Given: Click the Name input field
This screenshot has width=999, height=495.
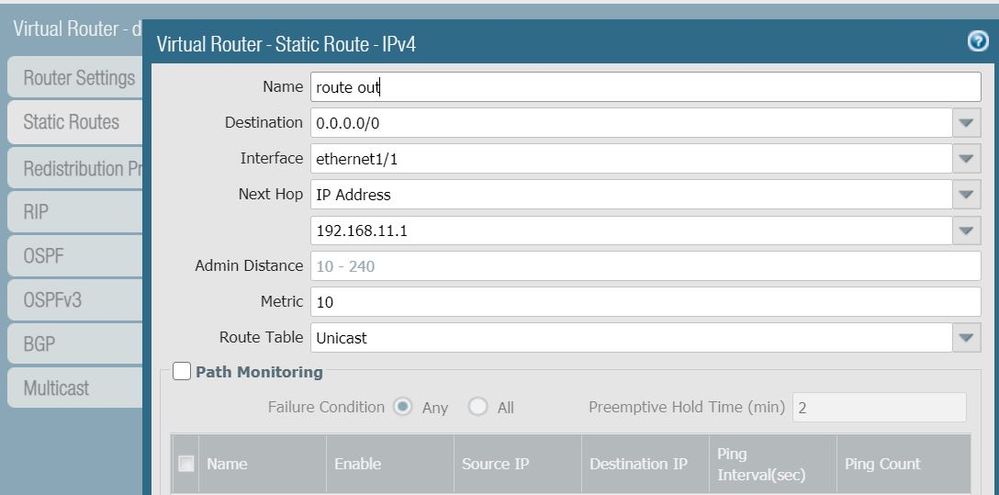Looking at the screenshot, I should [x=645, y=87].
